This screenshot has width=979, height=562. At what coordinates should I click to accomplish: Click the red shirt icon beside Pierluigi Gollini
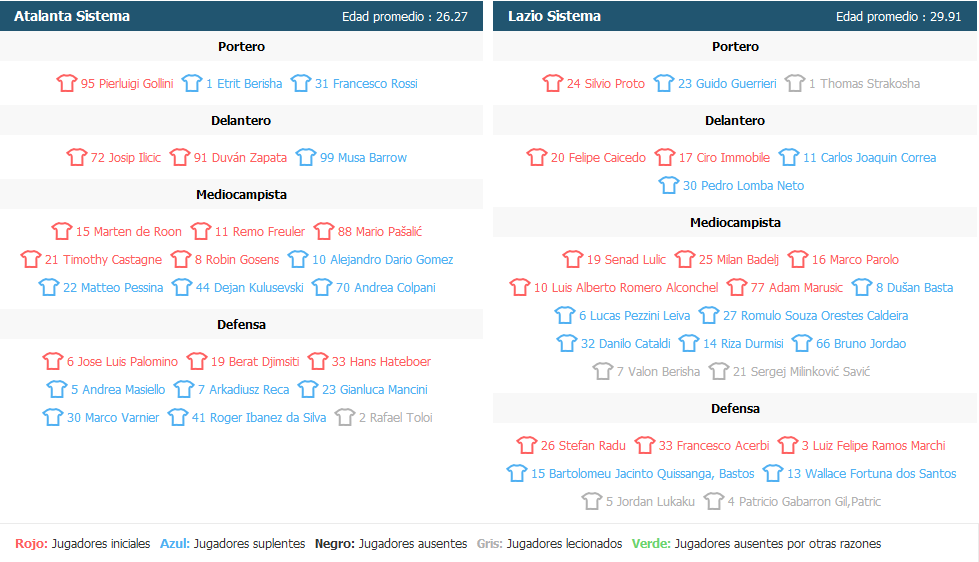[67, 84]
